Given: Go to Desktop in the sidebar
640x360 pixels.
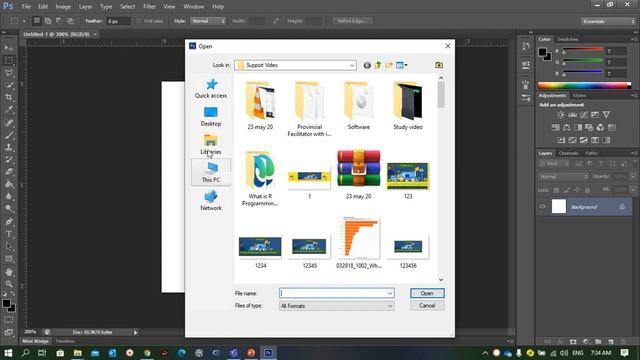Looking at the screenshot, I should pyautogui.click(x=211, y=116).
